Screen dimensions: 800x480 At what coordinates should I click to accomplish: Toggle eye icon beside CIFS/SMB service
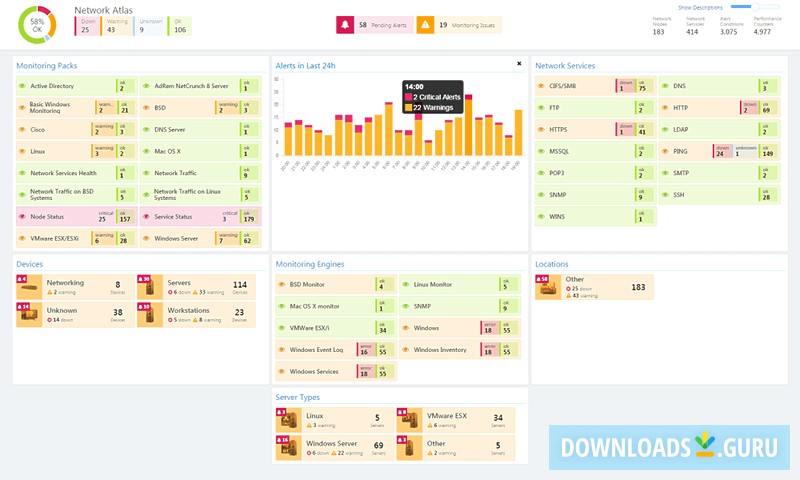(x=541, y=86)
